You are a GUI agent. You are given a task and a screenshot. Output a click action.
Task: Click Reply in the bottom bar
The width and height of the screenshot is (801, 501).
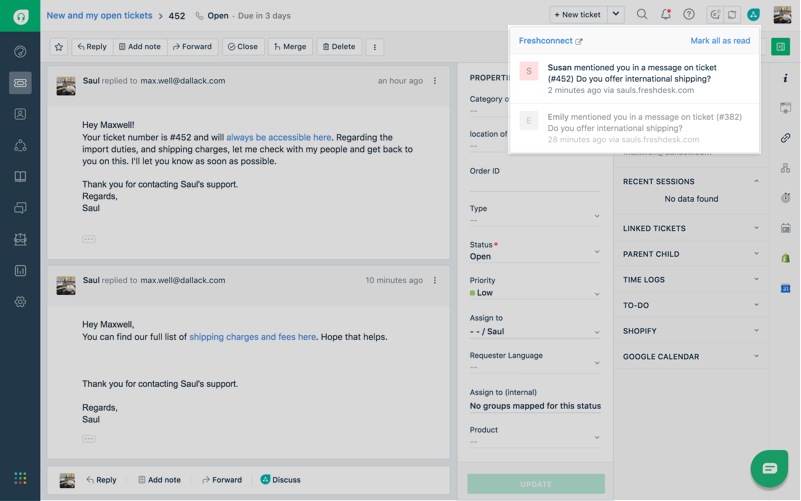pyautogui.click(x=101, y=480)
